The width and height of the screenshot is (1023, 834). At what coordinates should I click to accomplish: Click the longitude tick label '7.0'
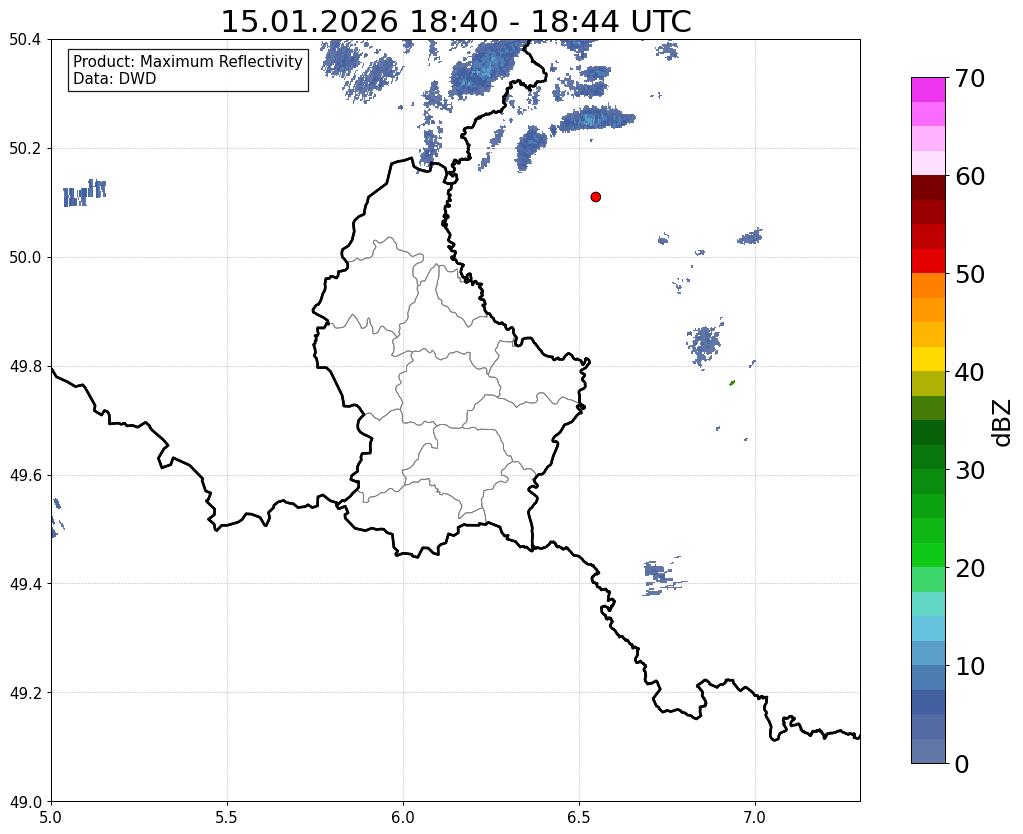coord(755,817)
